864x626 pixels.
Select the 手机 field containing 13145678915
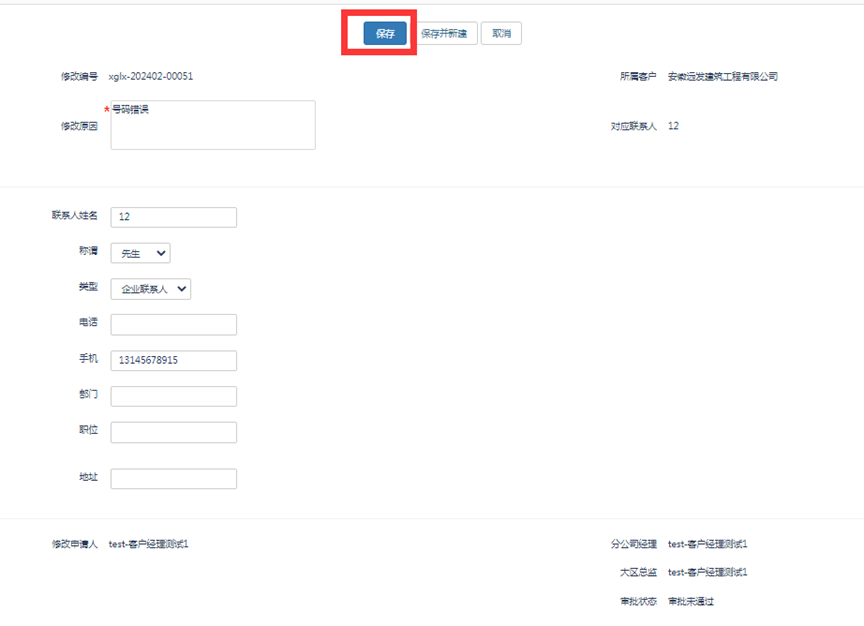[173, 360]
